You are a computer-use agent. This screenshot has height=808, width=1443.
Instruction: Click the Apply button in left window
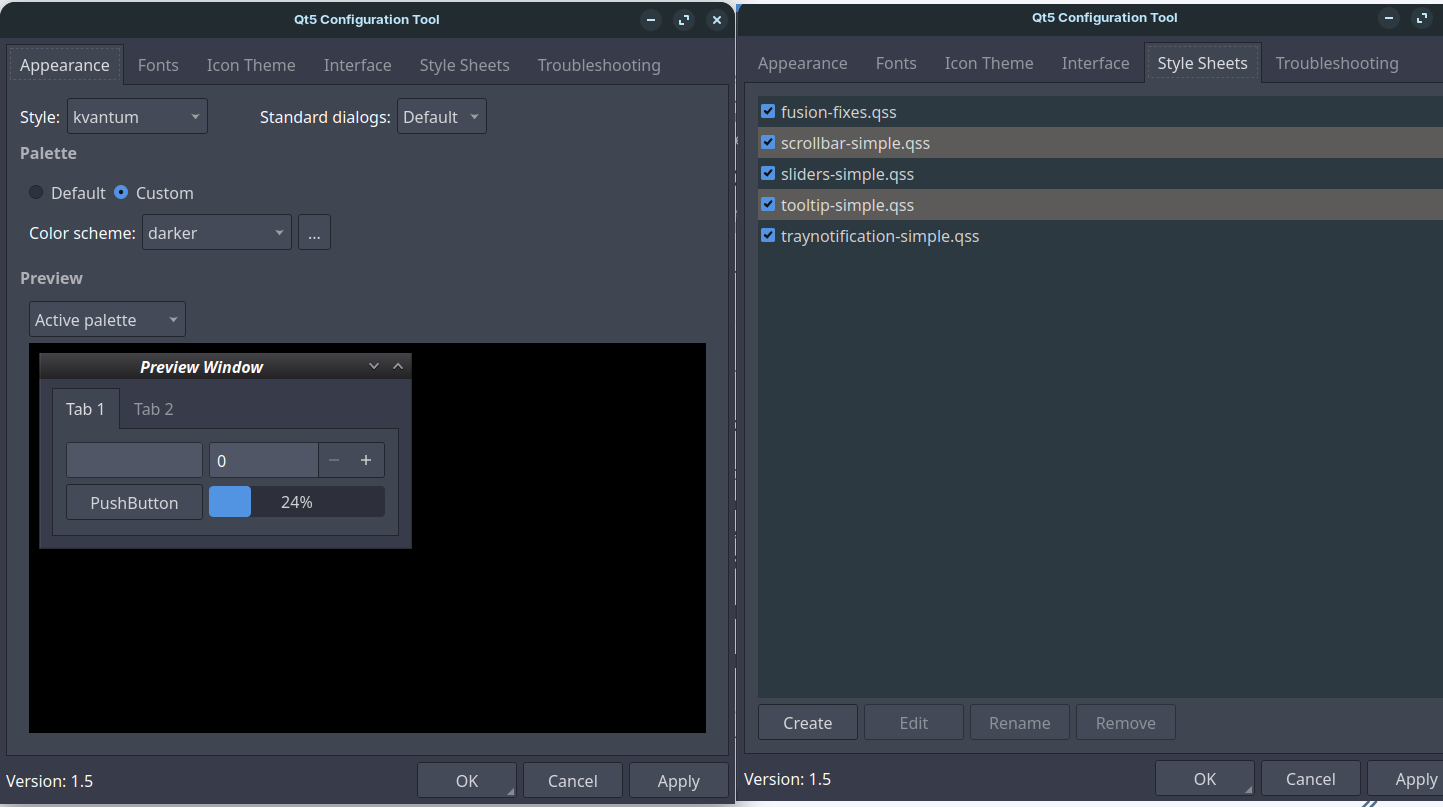pyautogui.click(x=678, y=781)
